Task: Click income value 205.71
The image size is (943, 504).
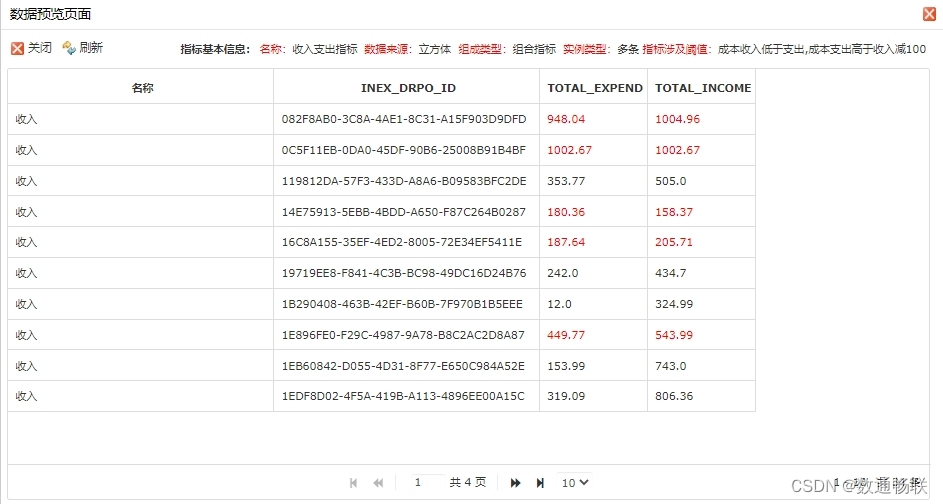Action: click(674, 242)
